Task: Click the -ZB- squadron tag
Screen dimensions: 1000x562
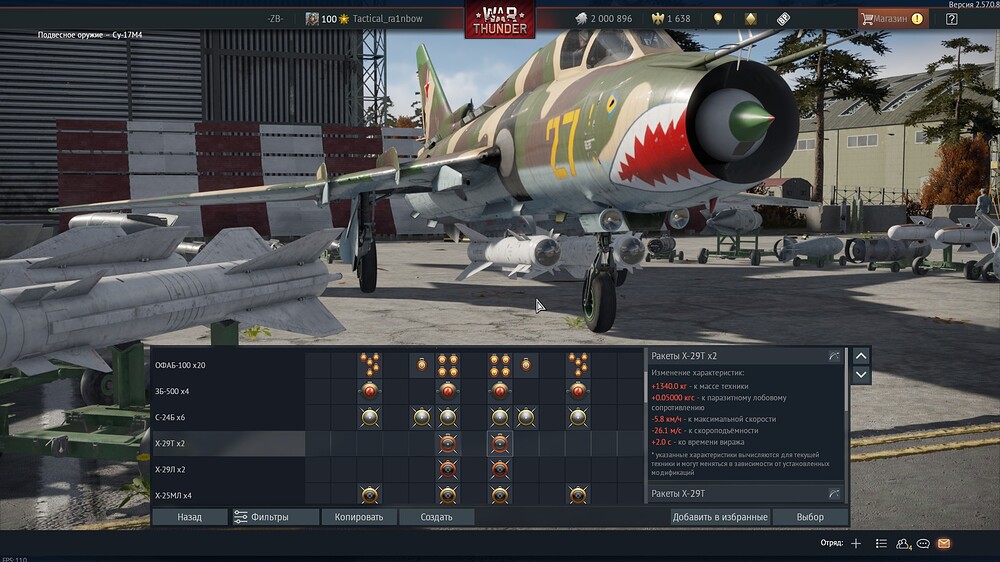Action: [276, 18]
